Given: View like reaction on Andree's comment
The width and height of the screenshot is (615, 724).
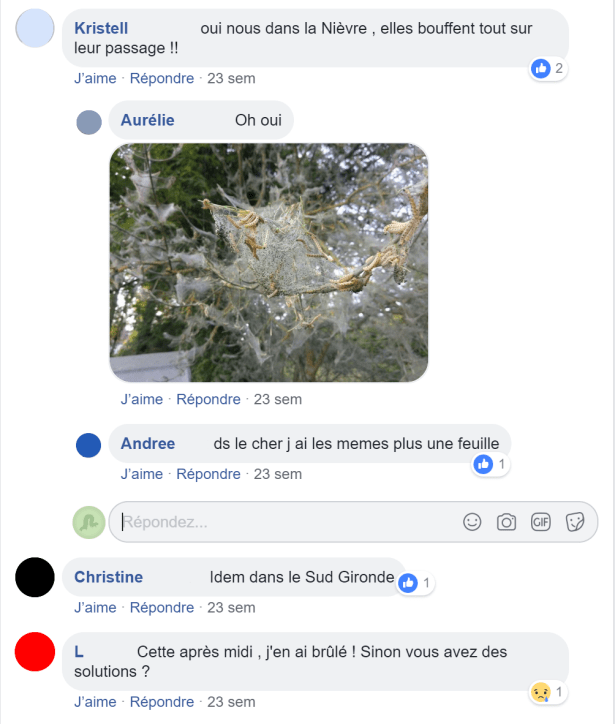Looking at the screenshot, I should click(x=491, y=464).
